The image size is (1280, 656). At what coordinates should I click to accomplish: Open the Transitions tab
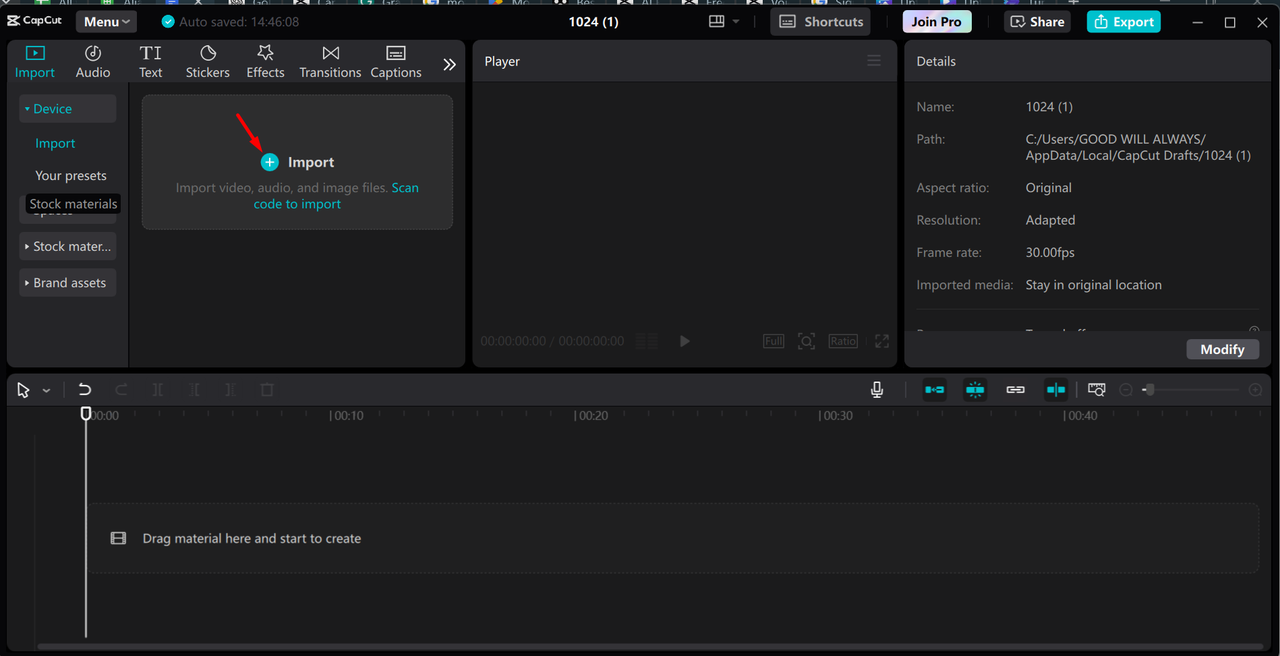pos(330,62)
